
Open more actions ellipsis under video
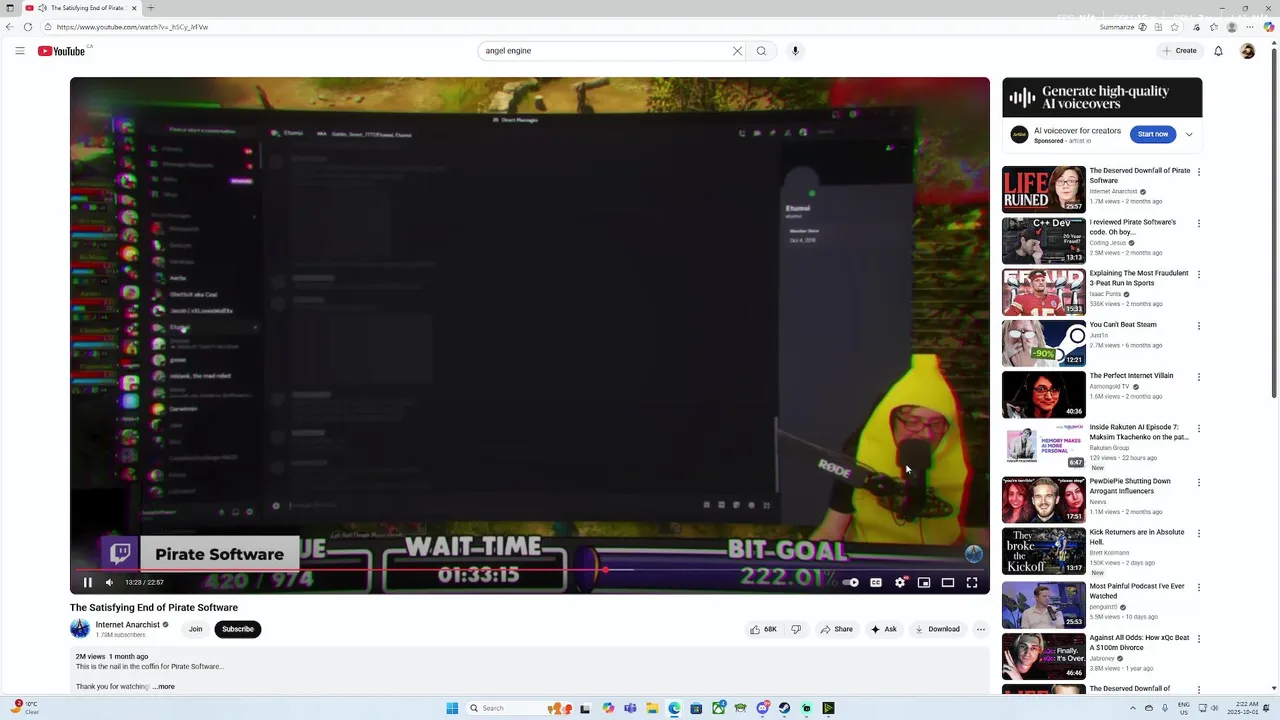click(980, 629)
